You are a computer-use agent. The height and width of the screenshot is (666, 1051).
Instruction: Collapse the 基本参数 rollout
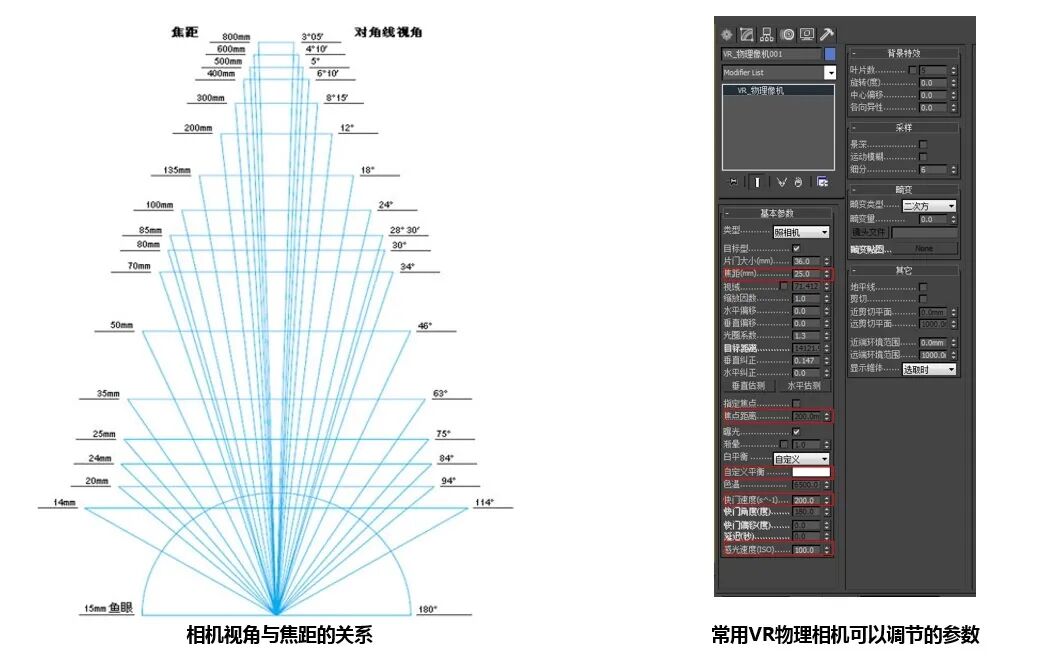click(x=777, y=213)
